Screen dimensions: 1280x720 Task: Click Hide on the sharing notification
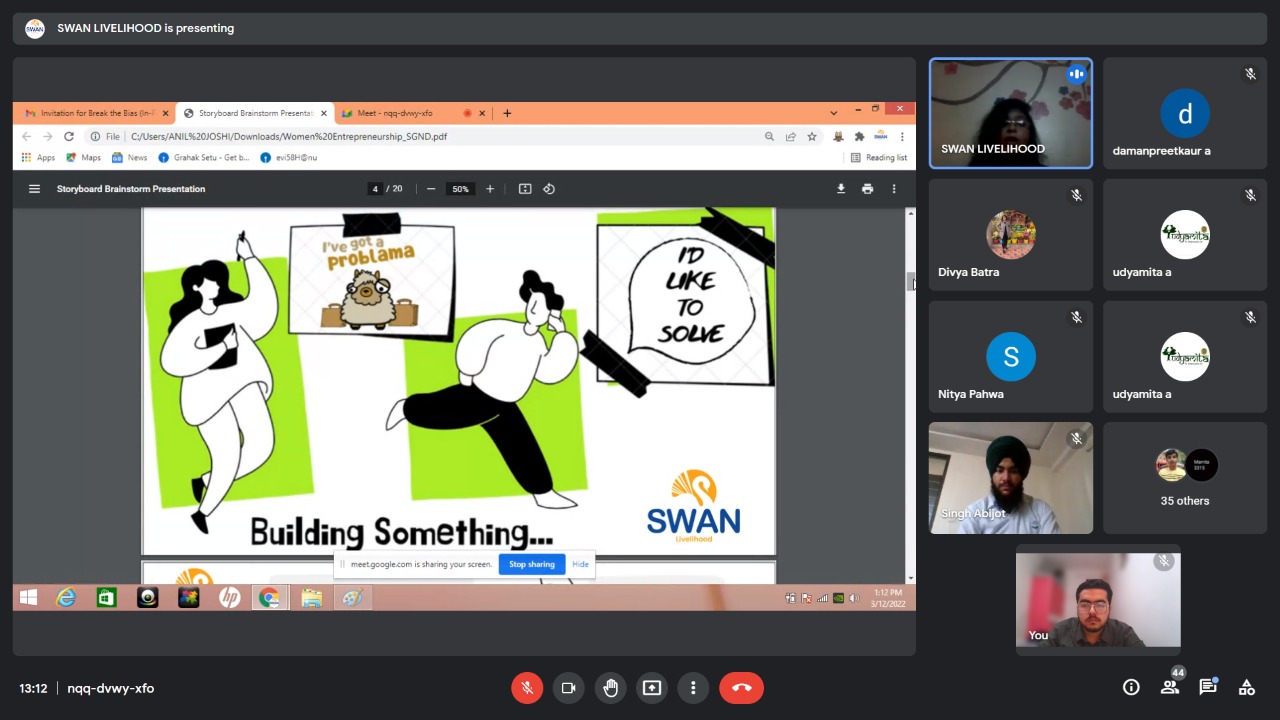(x=580, y=564)
